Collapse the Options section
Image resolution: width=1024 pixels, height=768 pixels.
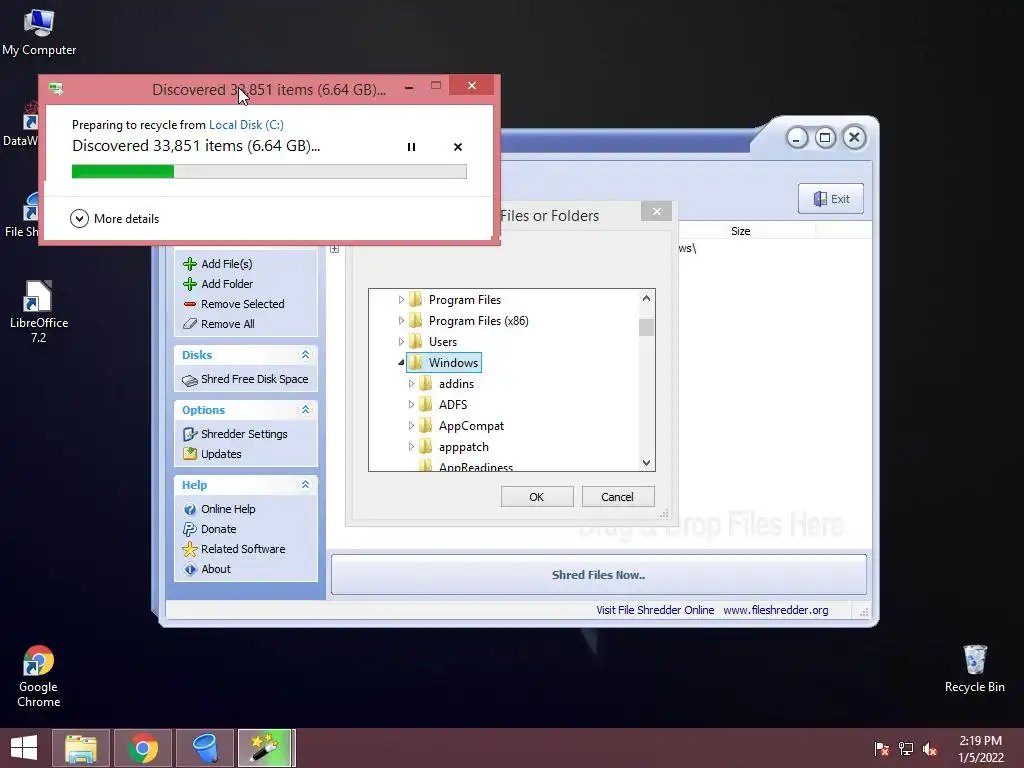coord(305,409)
